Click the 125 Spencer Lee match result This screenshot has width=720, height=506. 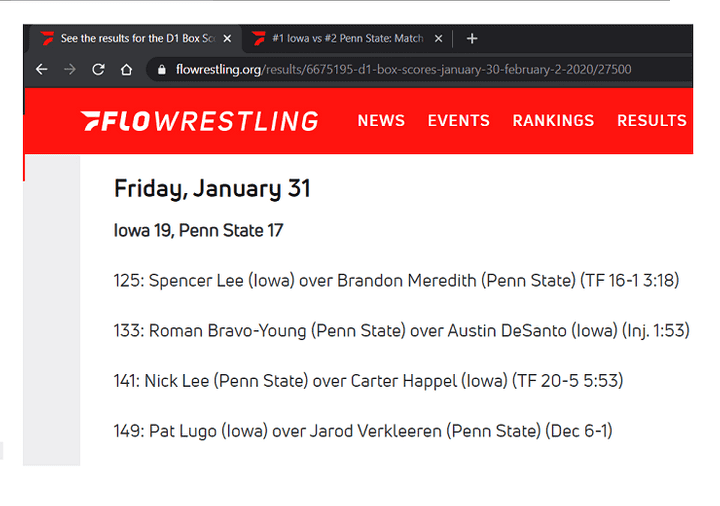pyautogui.click(x=396, y=281)
